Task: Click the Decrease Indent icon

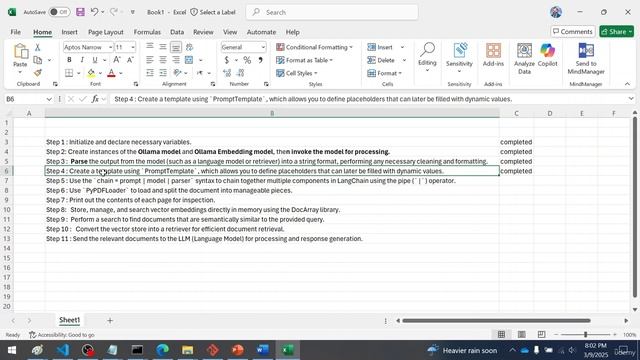Action: (x=150, y=73)
